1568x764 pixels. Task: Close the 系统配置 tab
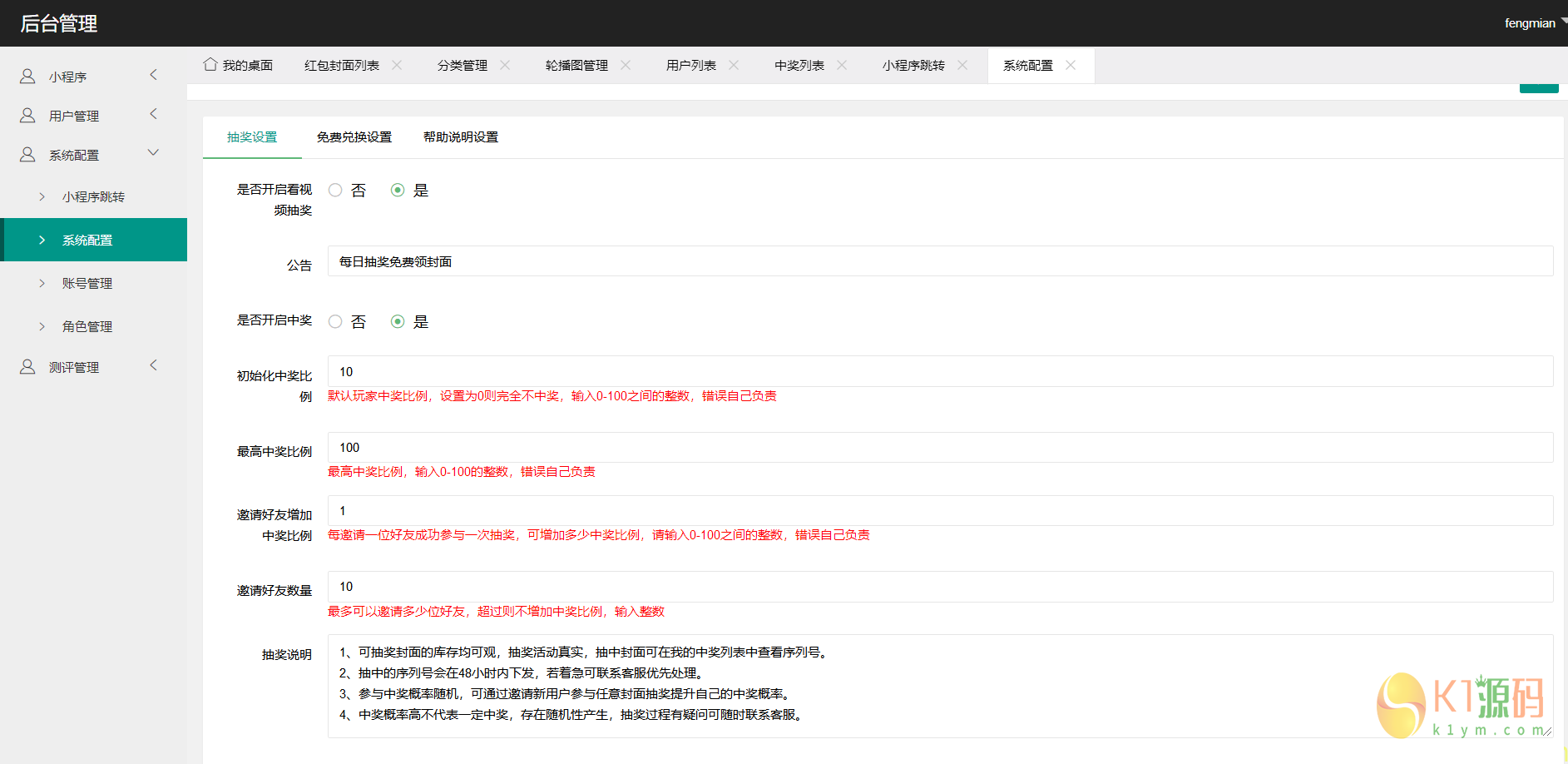click(x=1071, y=66)
